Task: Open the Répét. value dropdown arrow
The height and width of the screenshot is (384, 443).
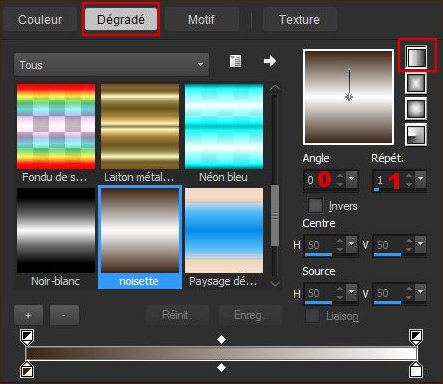Action: (421, 179)
